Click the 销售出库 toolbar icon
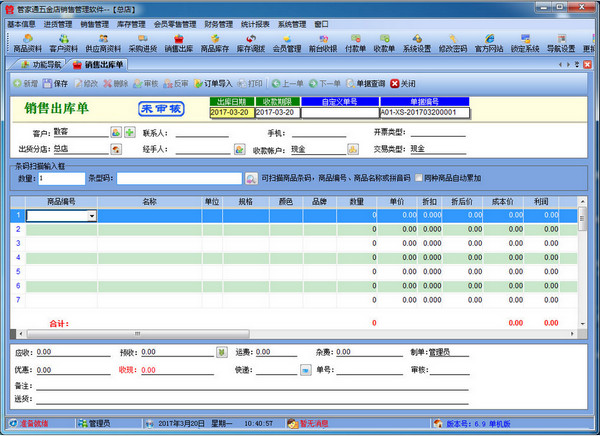The image size is (600, 436). pyautogui.click(x=180, y=42)
